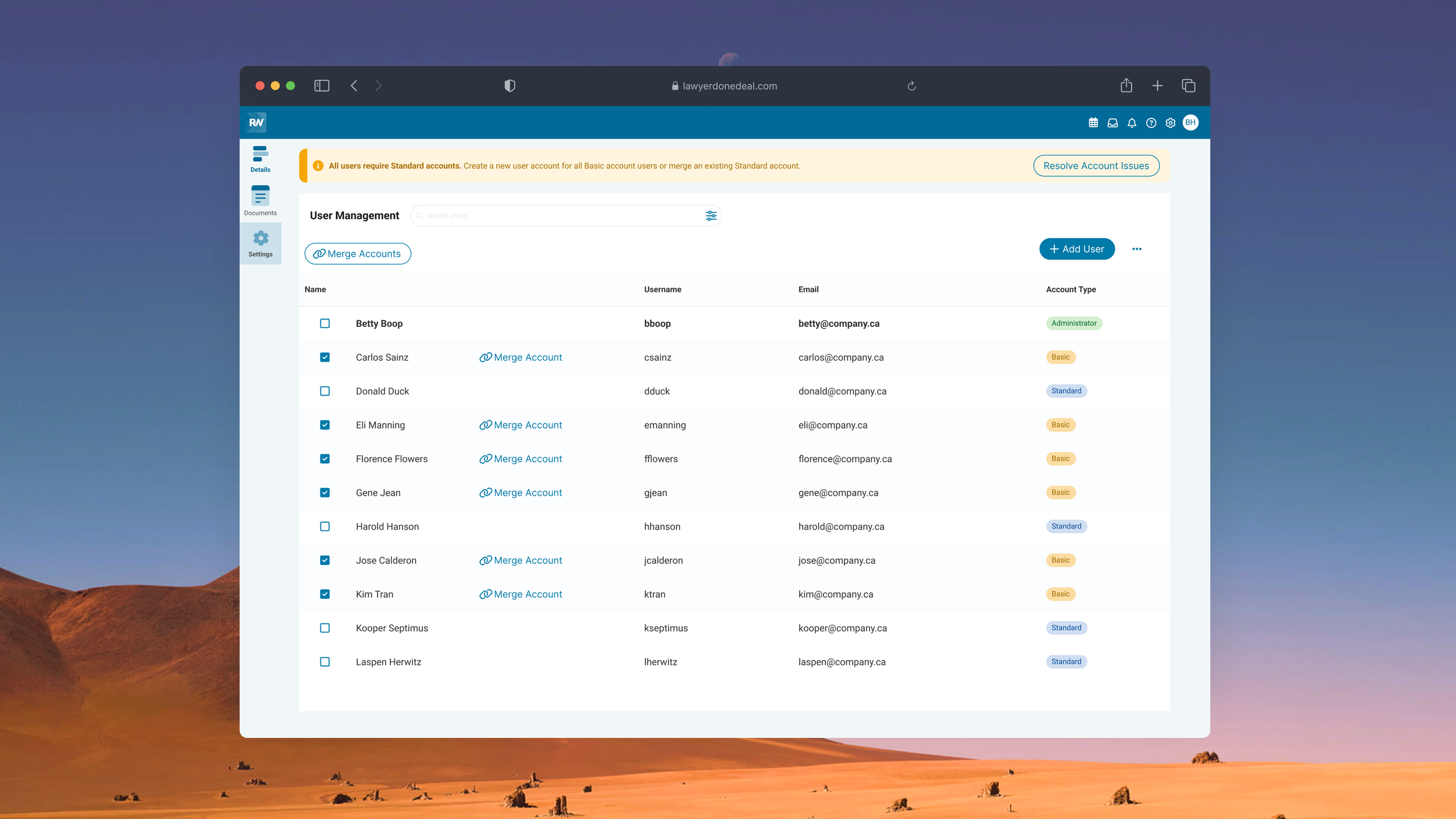Focus the search users input field

pyautogui.click(x=559, y=216)
